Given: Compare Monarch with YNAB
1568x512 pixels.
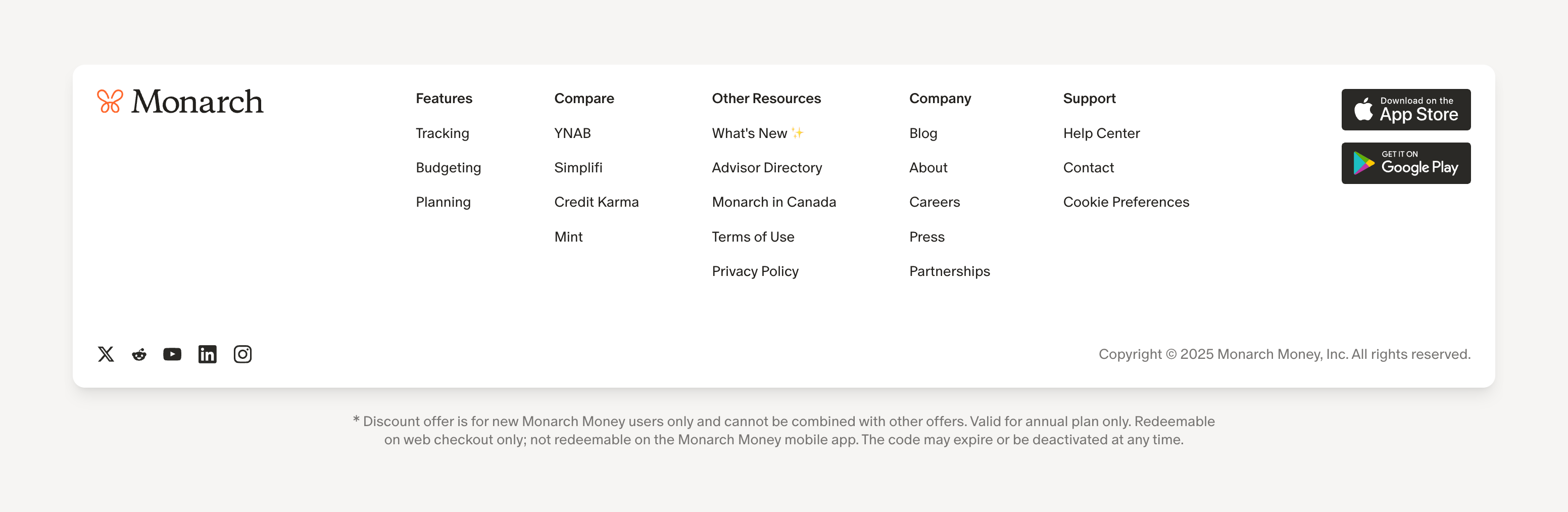Looking at the screenshot, I should point(572,133).
